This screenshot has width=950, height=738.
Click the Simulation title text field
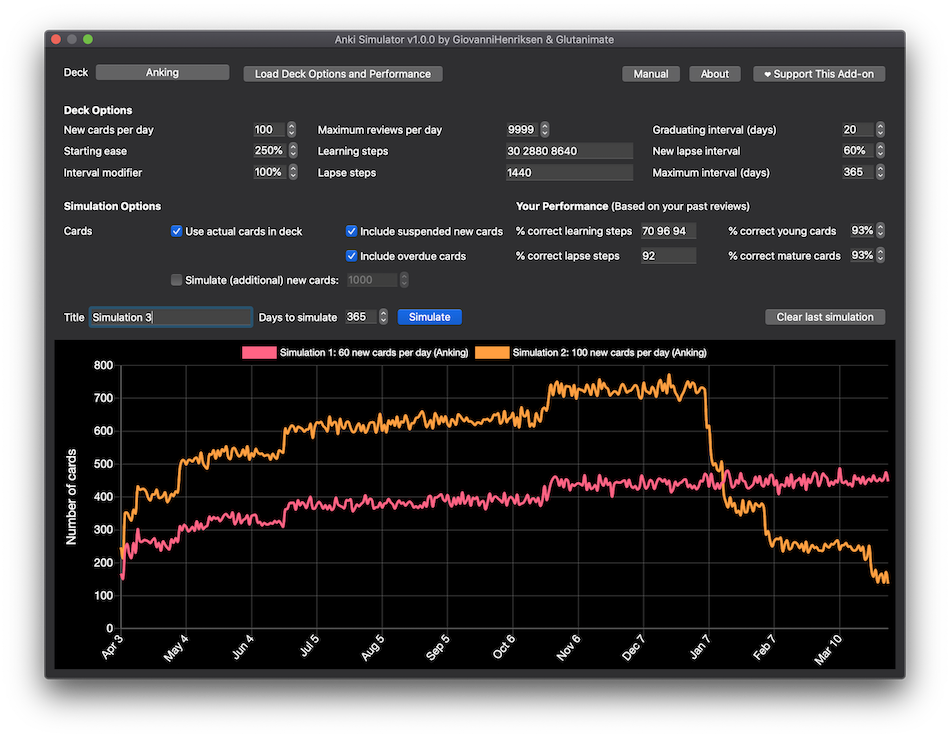click(x=170, y=317)
